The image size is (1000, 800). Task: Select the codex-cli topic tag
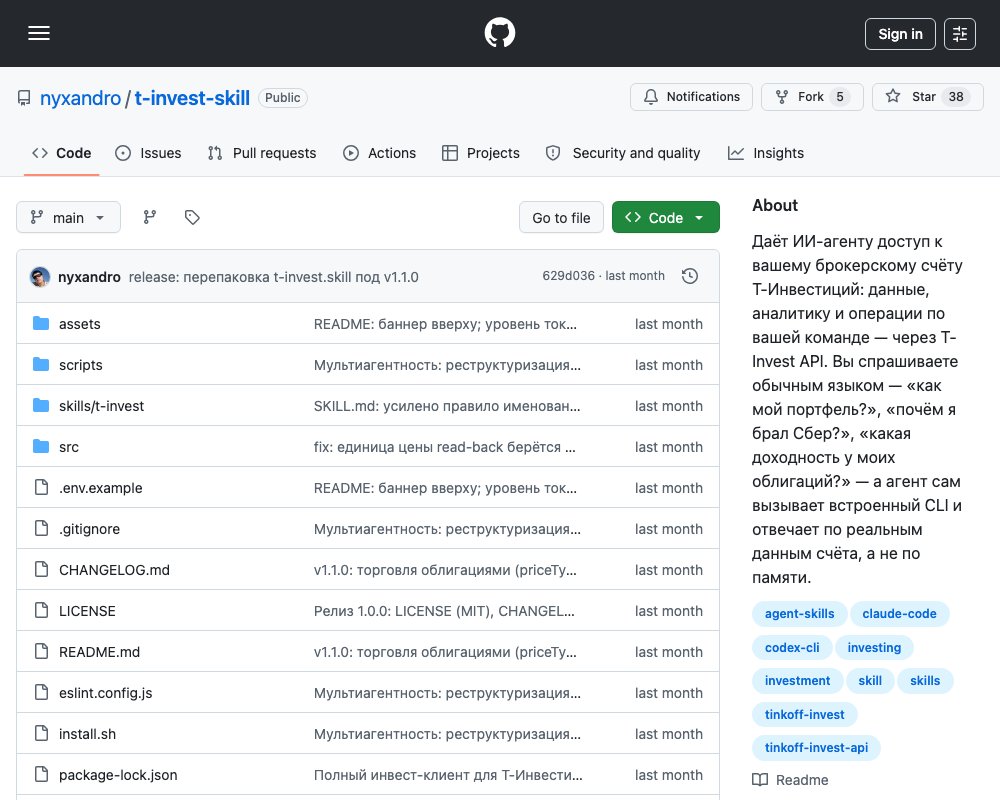pyautogui.click(x=792, y=648)
